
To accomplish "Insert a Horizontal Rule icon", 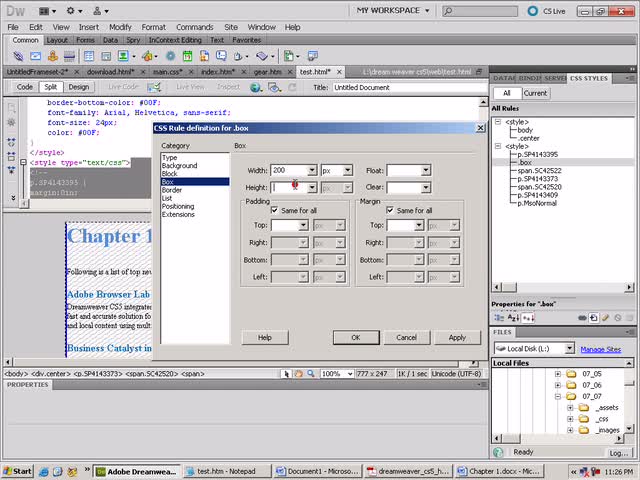I will click(x=69, y=56).
